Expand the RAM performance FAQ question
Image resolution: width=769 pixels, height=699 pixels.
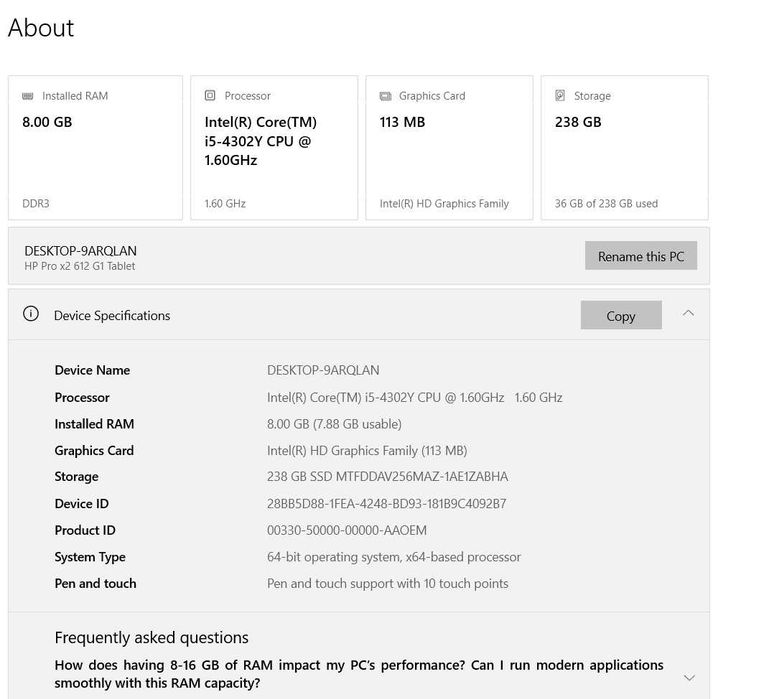coord(688,677)
